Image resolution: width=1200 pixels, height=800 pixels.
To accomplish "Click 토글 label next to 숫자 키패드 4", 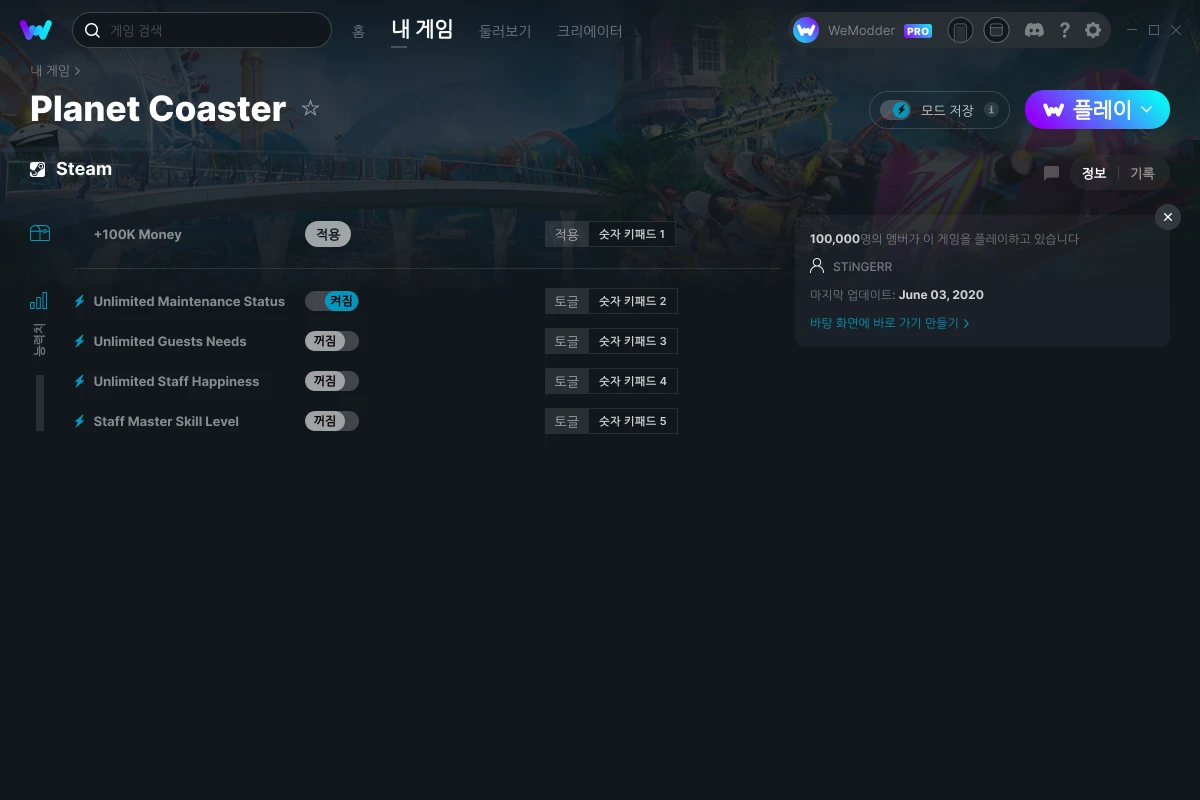I will click(567, 381).
